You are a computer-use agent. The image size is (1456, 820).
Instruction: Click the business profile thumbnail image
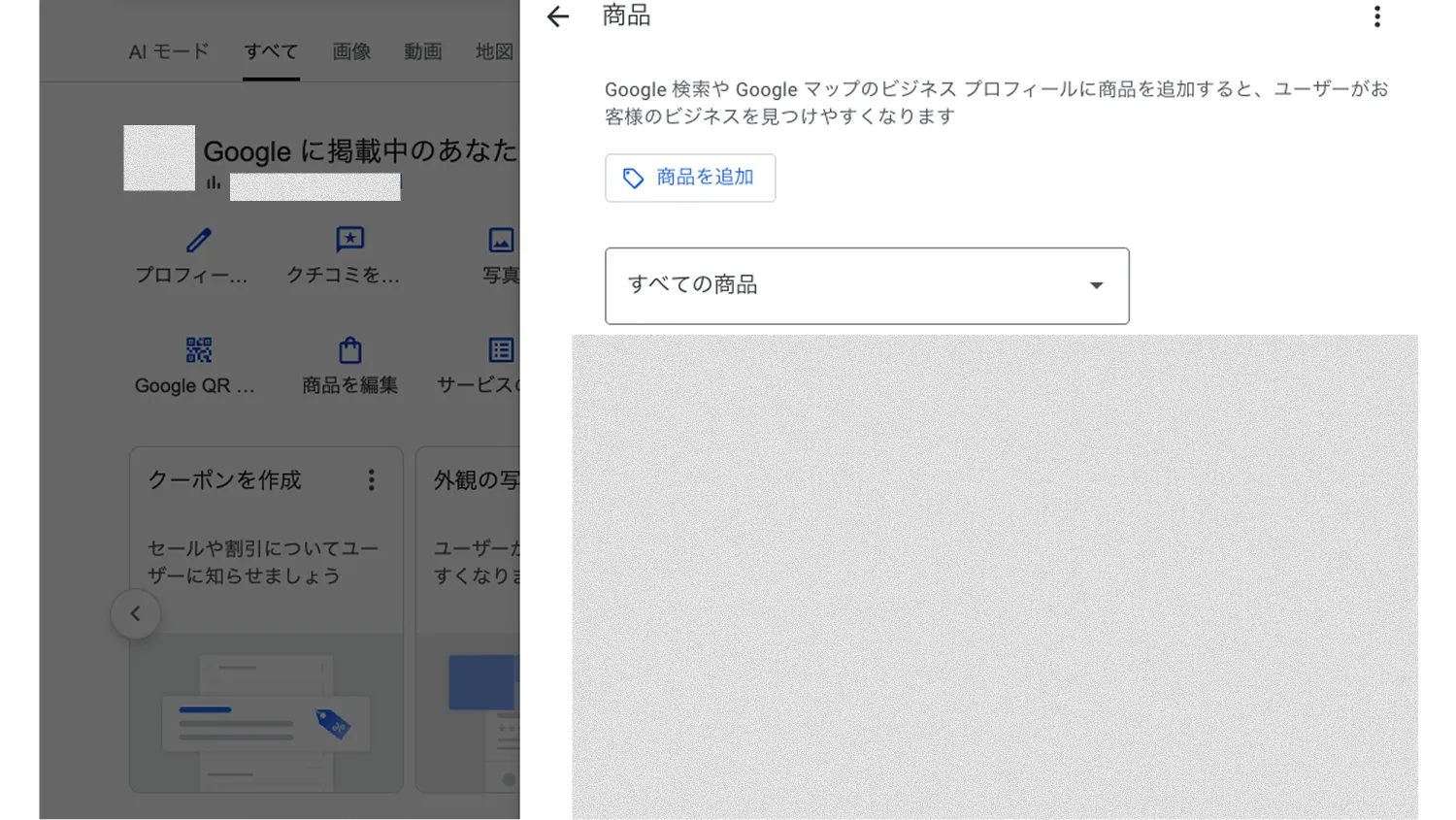[x=158, y=157]
